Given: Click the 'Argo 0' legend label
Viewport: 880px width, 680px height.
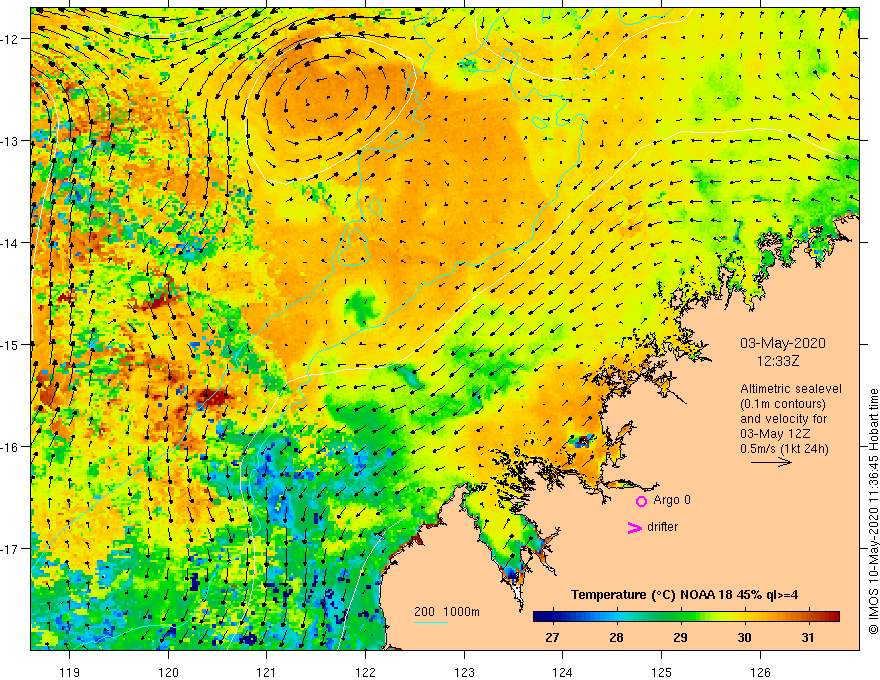Looking at the screenshot, I should (672, 500).
